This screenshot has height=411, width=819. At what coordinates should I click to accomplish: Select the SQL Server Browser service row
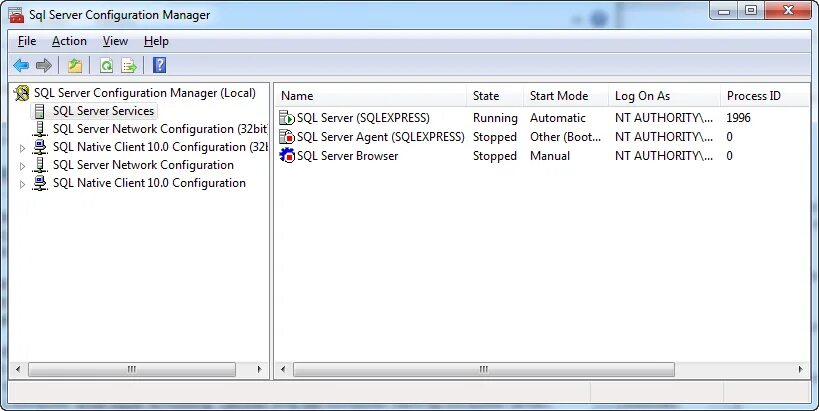tap(542, 156)
